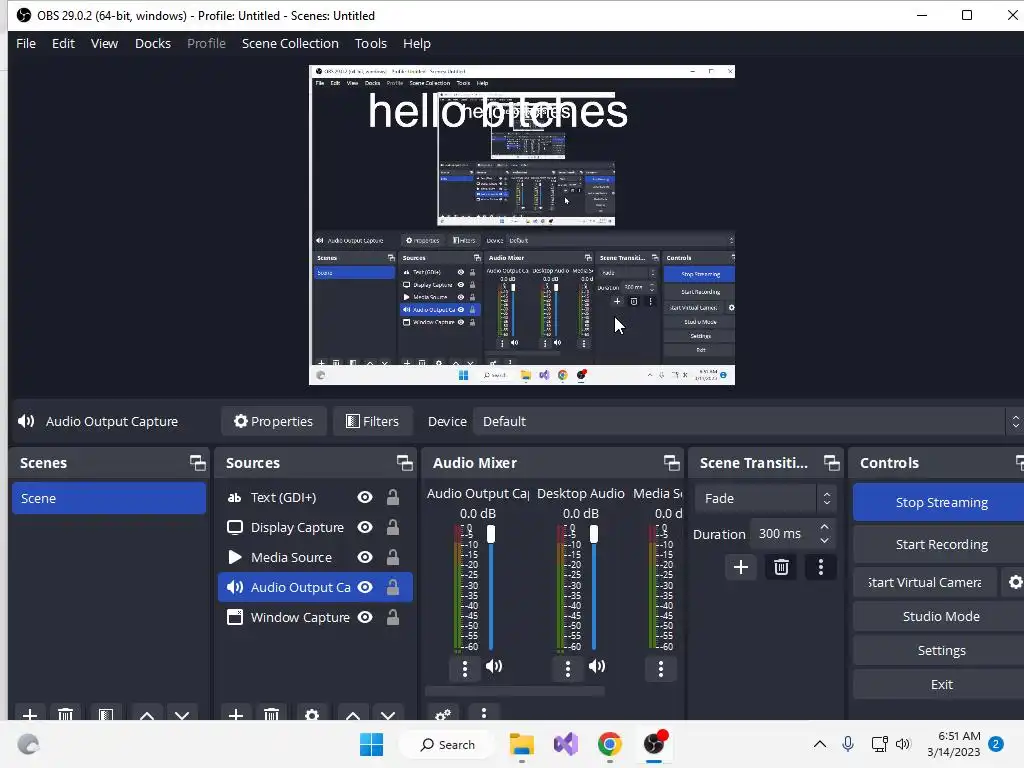Screen dimensions: 1024x768
Task: Hide the Media Source source
Action: [x=365, y=558]
